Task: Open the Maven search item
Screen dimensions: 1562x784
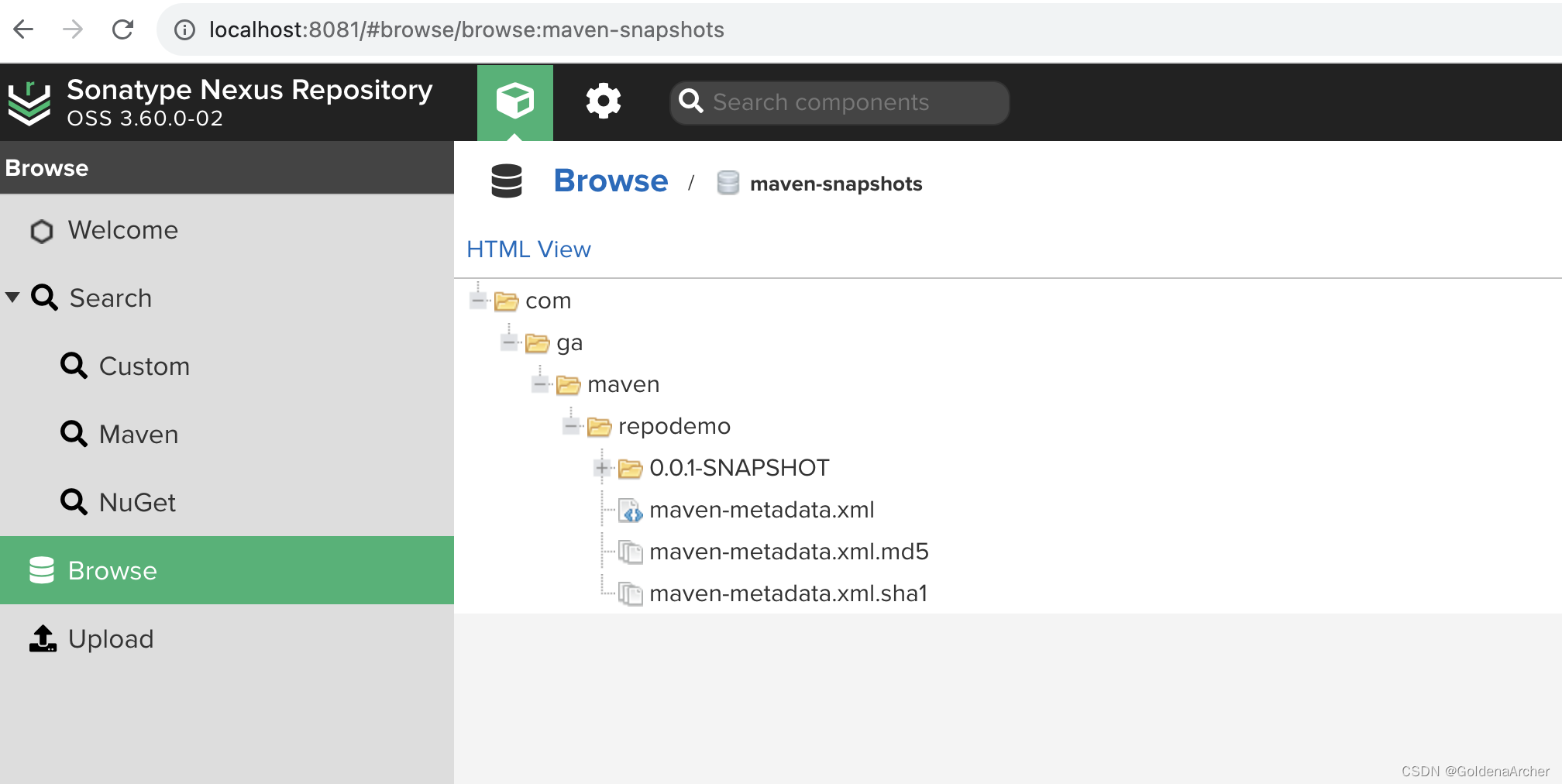Action: tap(227, 435)
